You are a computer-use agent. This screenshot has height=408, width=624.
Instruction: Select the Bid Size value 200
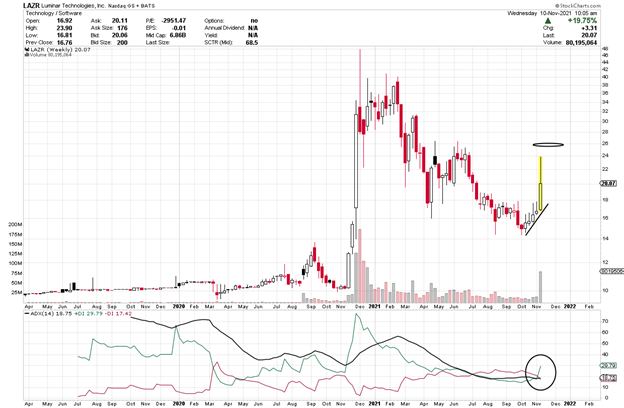point(122,42)
